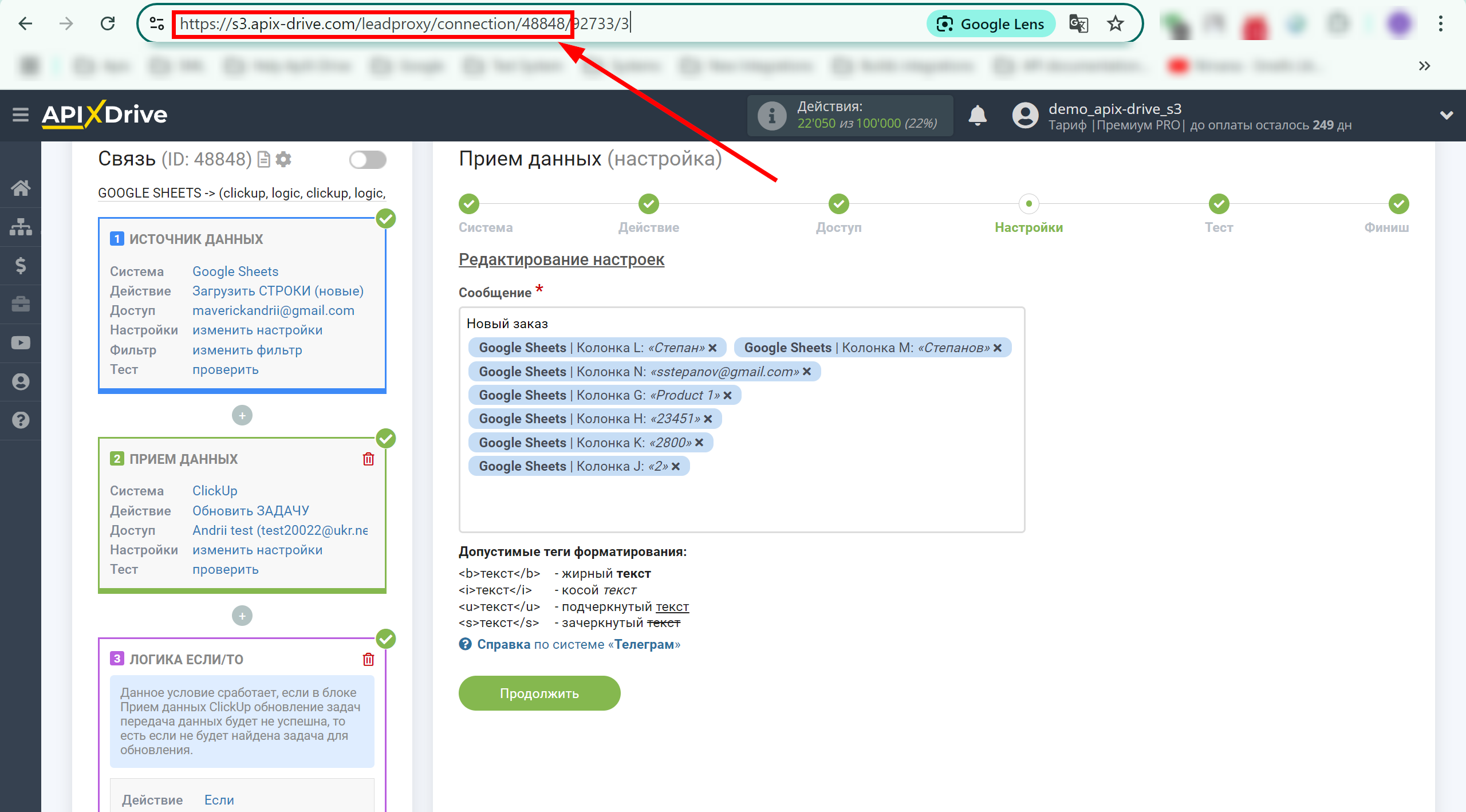Open user profile avatar

pyautogui.click(x=1025, y=116)
